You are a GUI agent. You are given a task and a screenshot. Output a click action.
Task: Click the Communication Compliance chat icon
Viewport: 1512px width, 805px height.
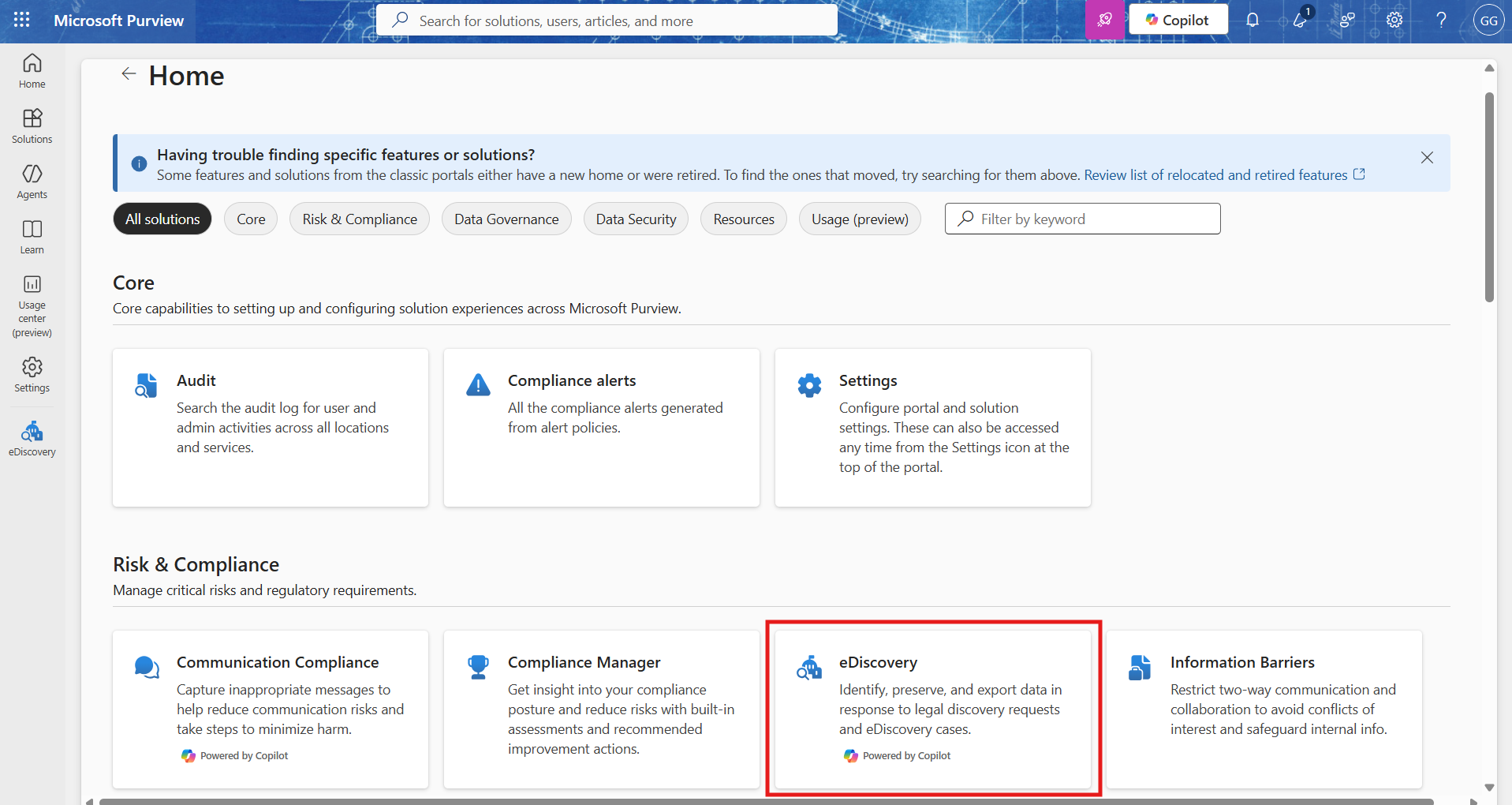coord(147,667)
